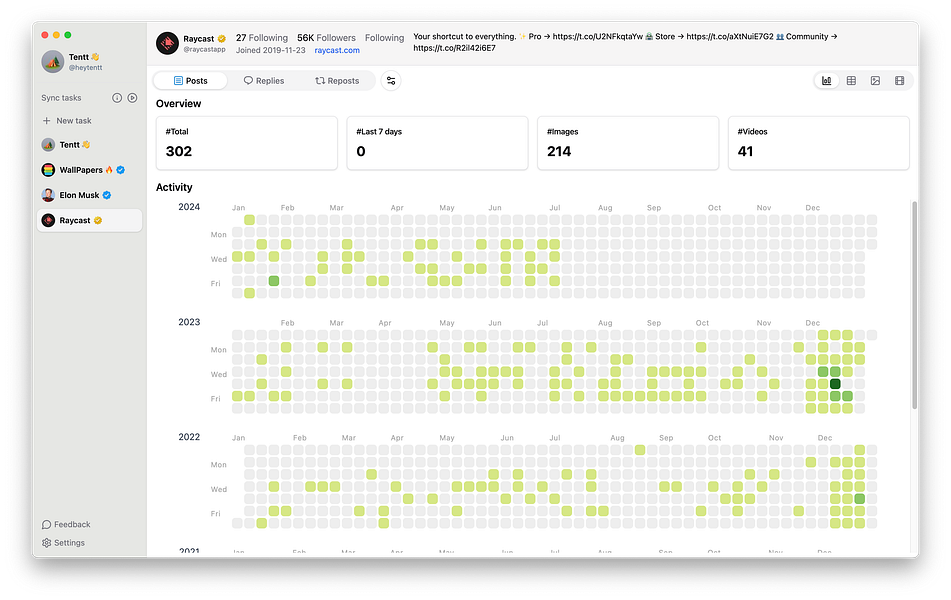Image resolution: width=951 pixels, height=600 pixels.
Task: Start sync tasks with play icon
Action: (x=132, y=98)
